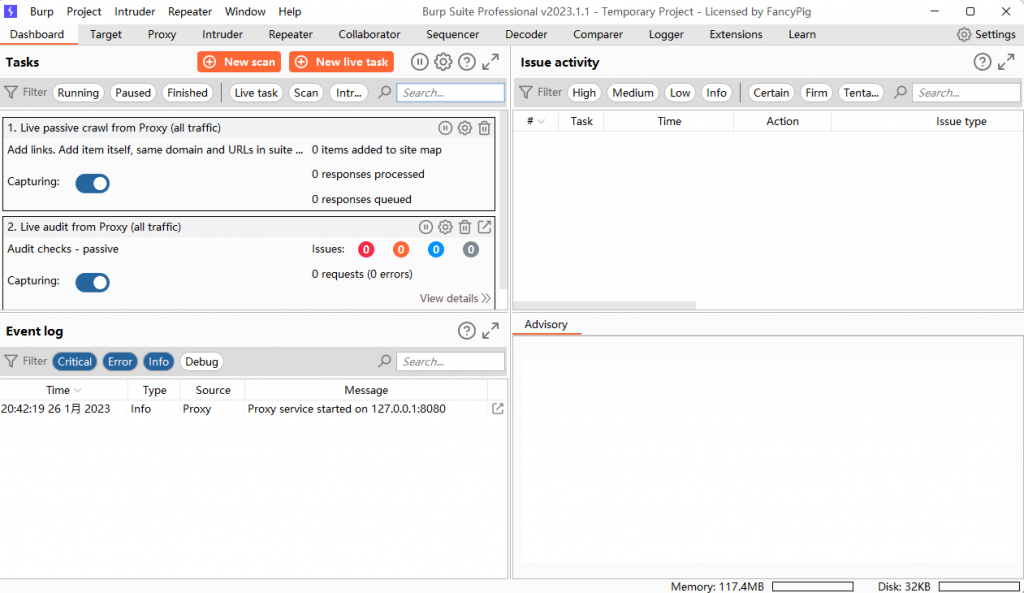
Task: Open task settings gear in Tasks header
Action: pyautogui.click(x=443, y=62)
